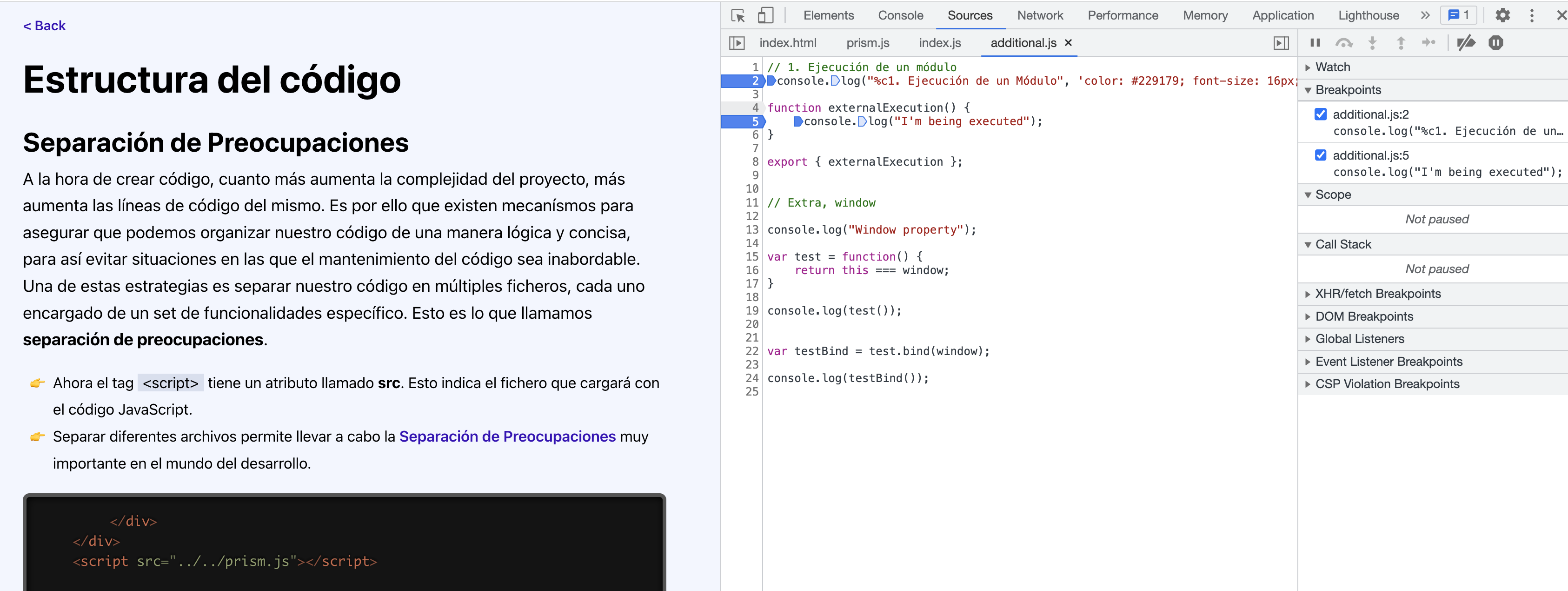Step into next function call

pyautogui.click(x=1373, y=43)
